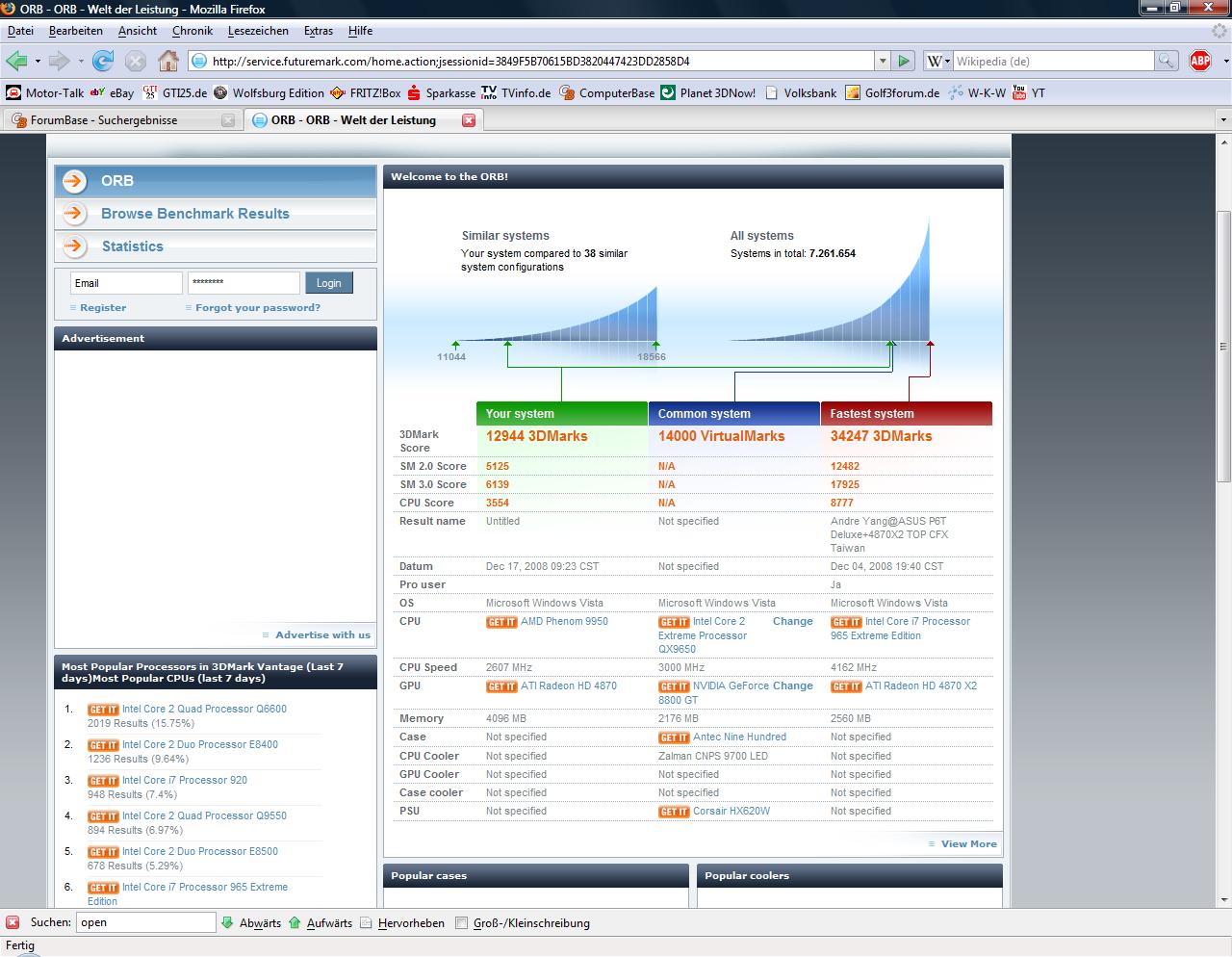Open the TVinfo.de bookmark
Viewport: 1232px width, 957px height.
(x=517, y=93)
